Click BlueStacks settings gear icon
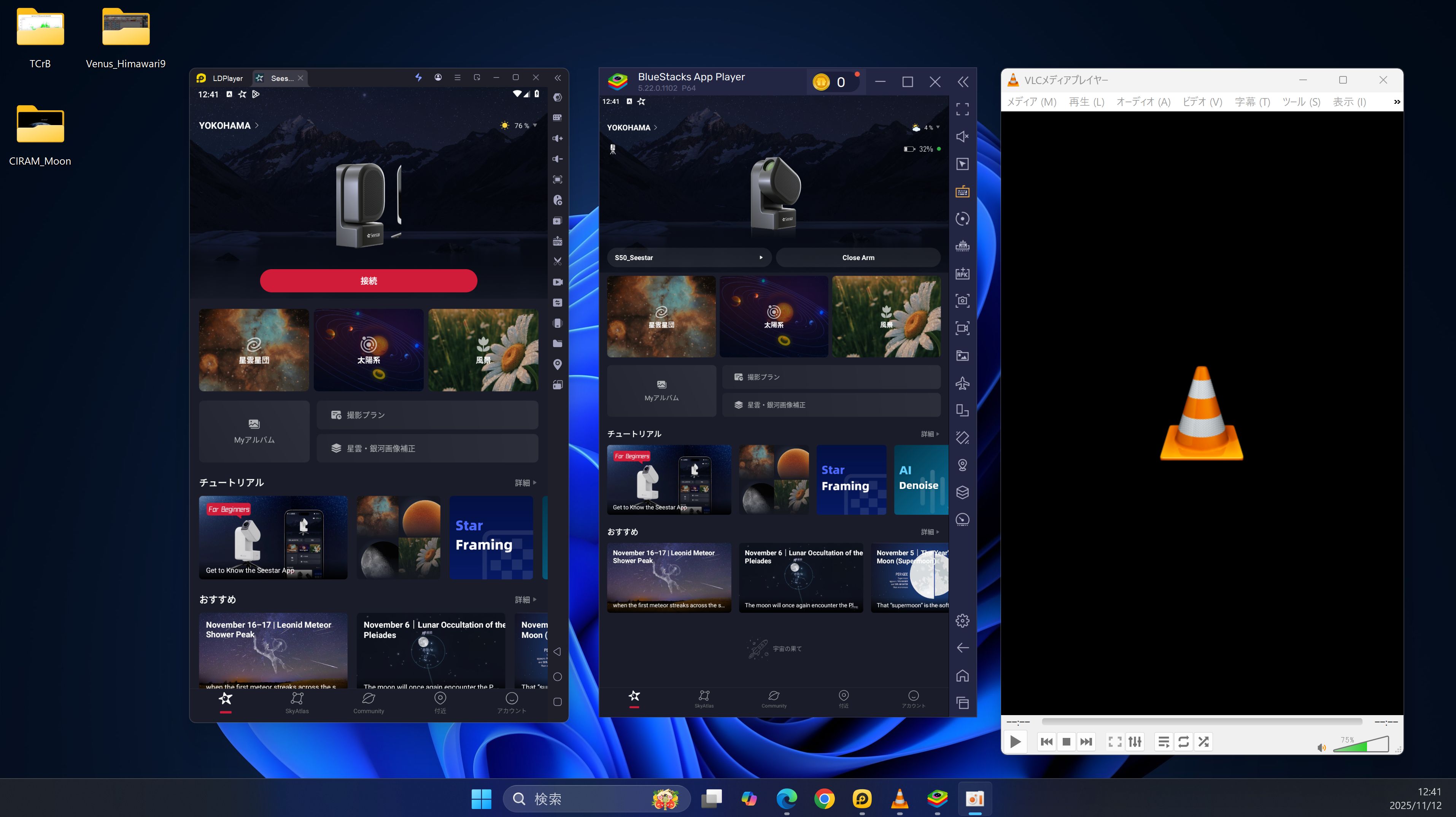 [962, 620]
